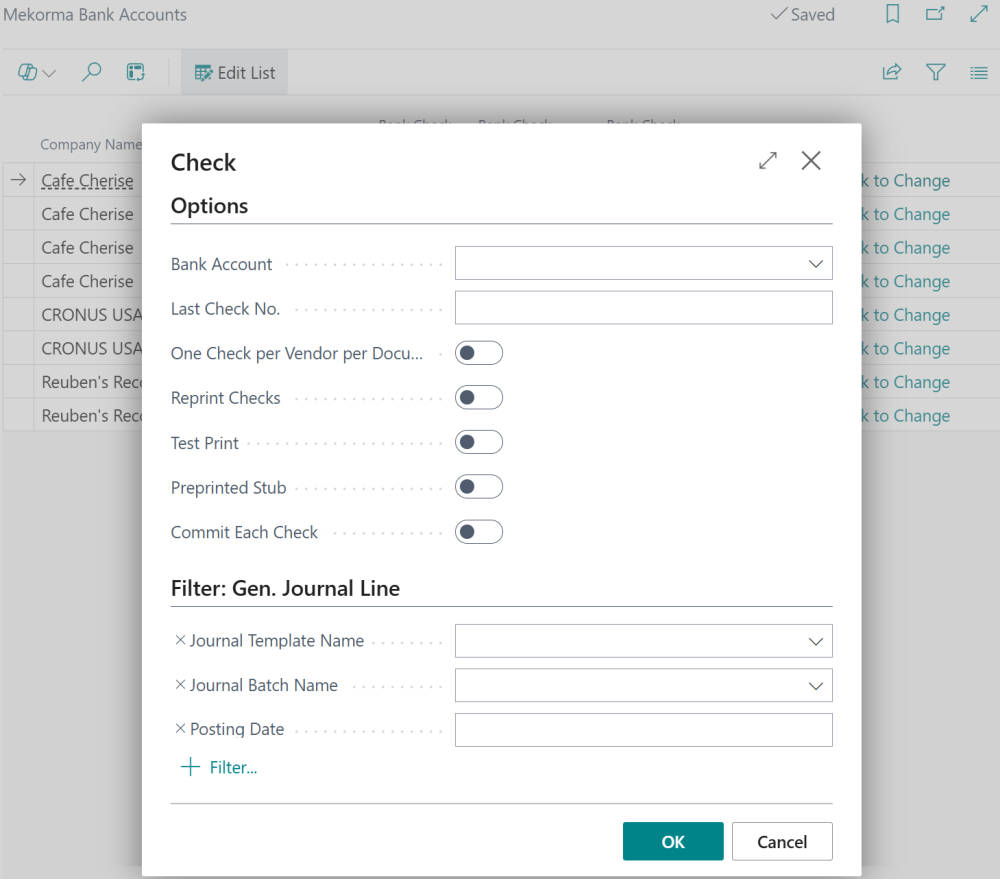The width and height of the screenshot is (1000, 879).
Task: Click inside the Last Check No. field
Action: tap(643, 308)
